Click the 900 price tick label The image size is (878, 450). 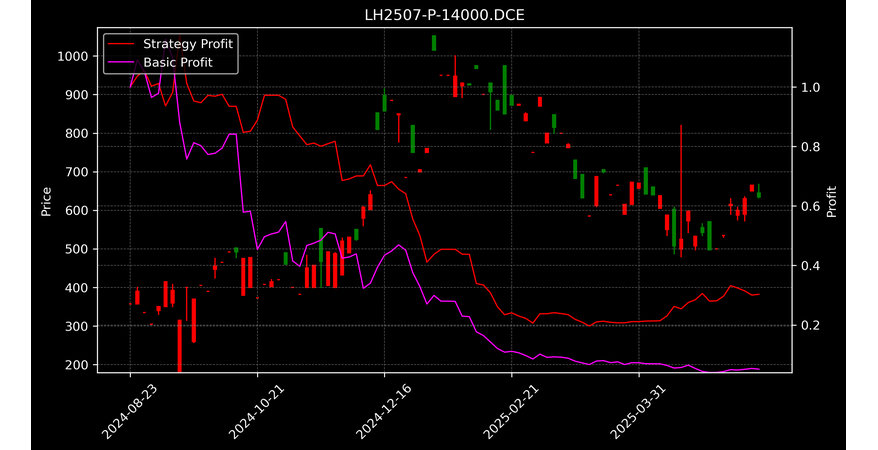(77, 95)
